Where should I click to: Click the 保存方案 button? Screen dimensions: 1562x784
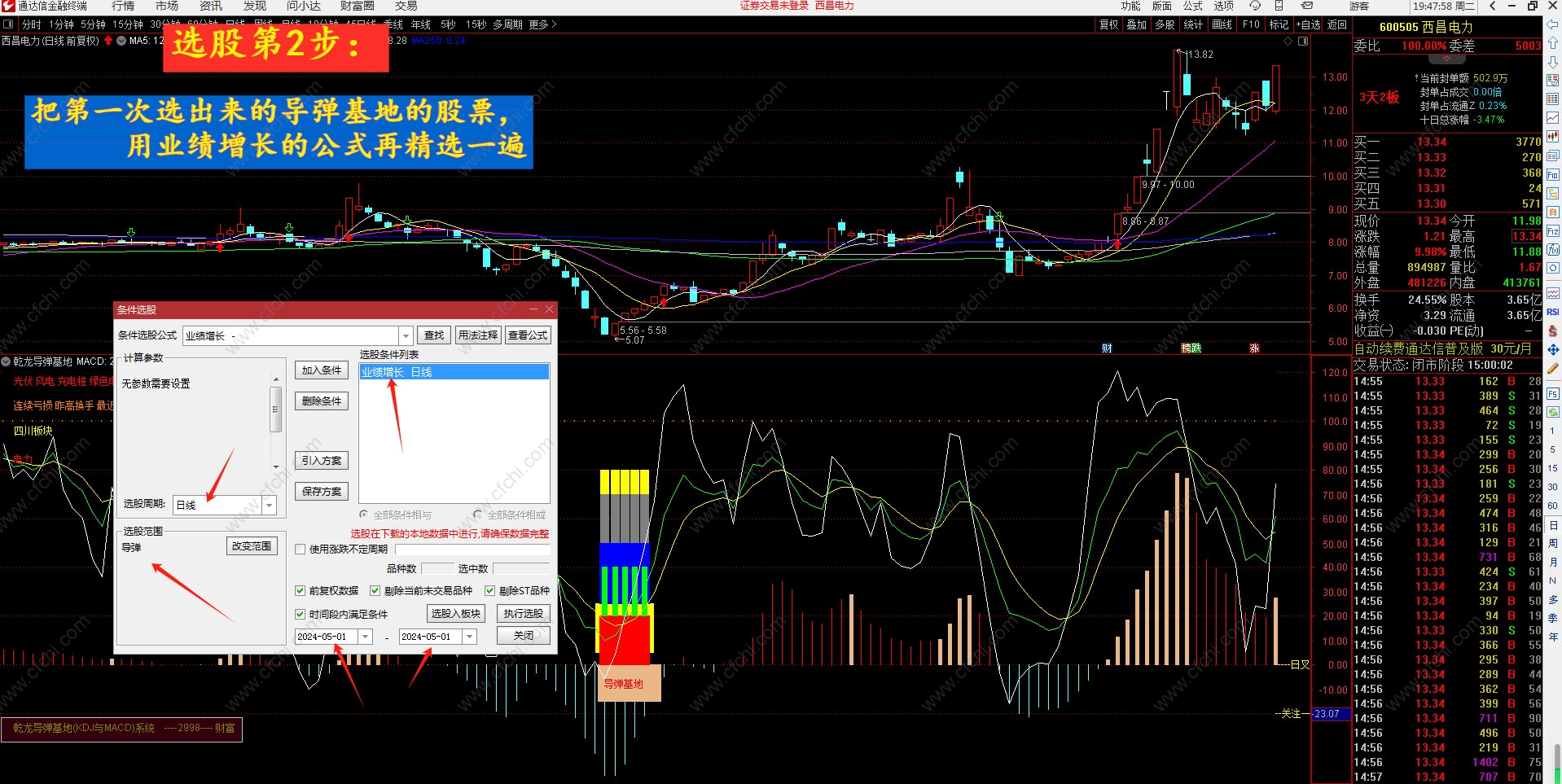322,491
